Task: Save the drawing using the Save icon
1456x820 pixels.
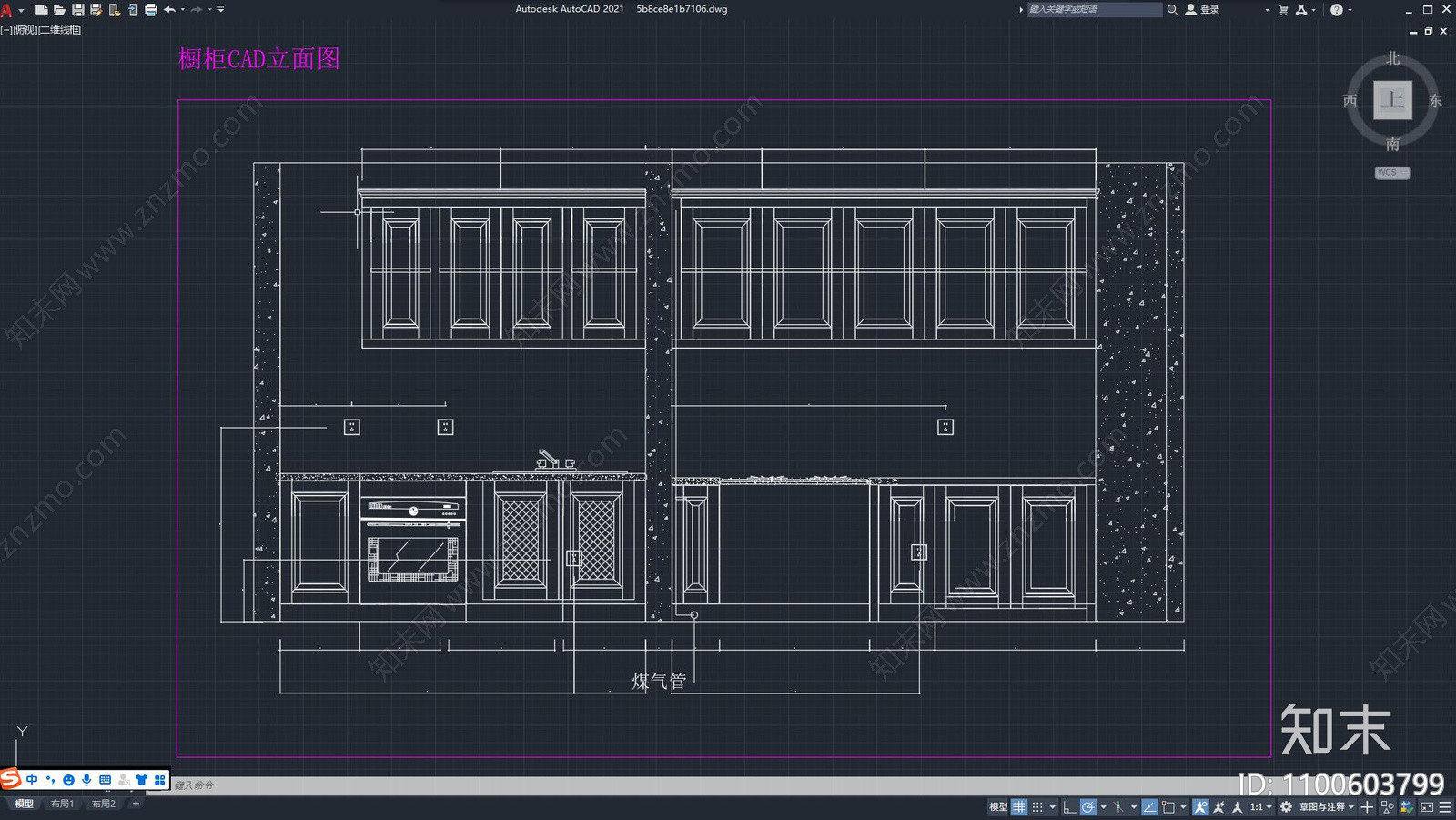Action: click(77, 10)
